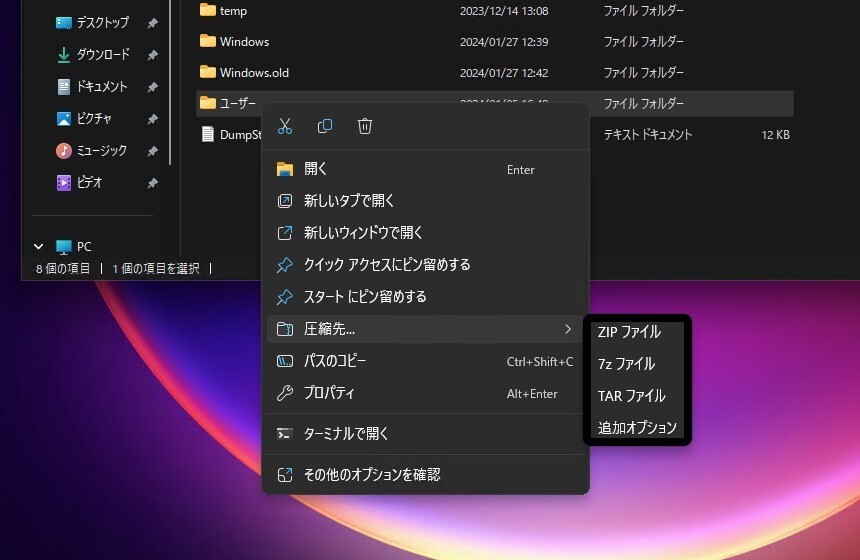Open 追加オプション in compress submenu

coord(637,427)
